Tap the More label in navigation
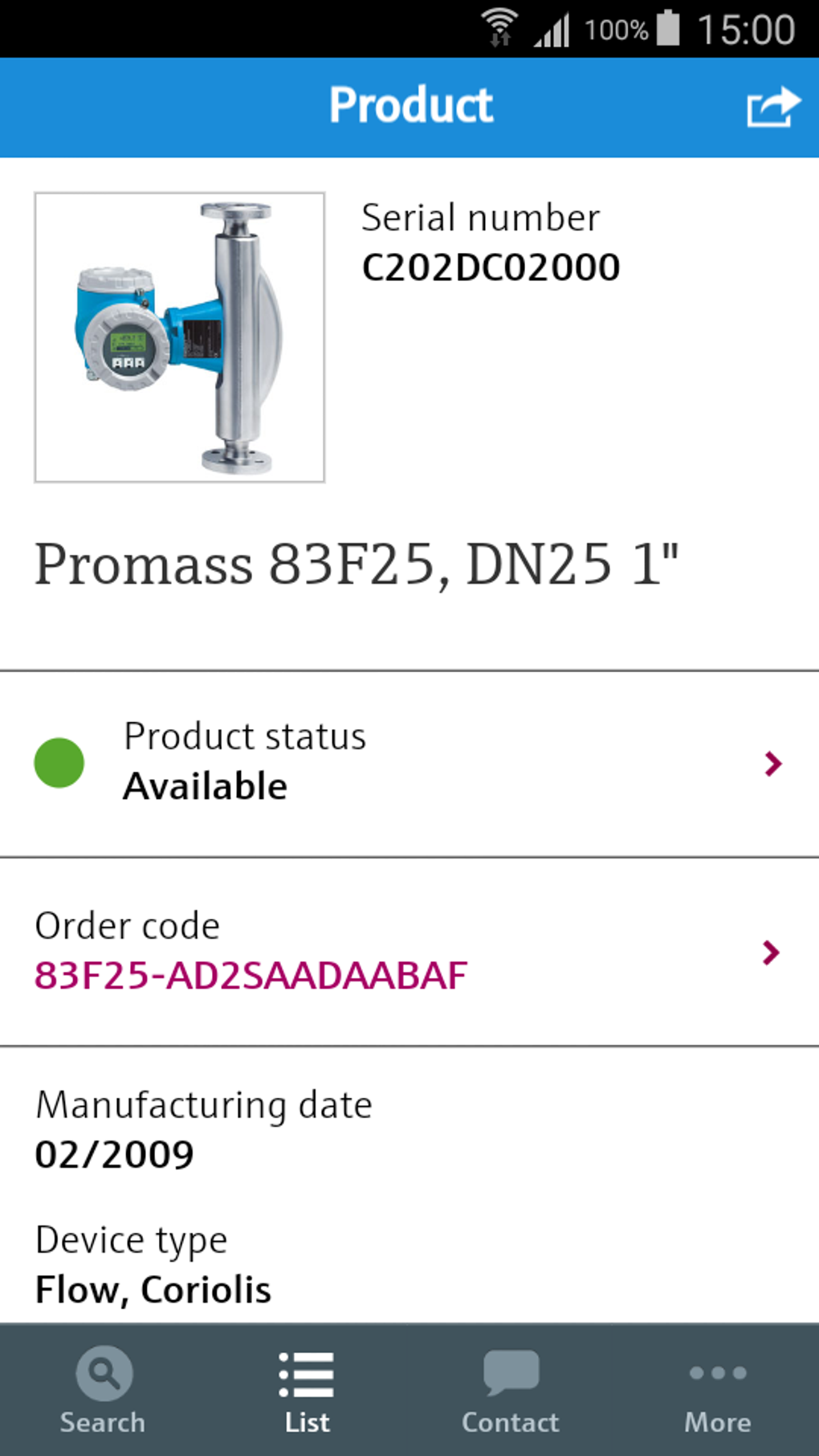The width and height of the screenshot is (819, 1456). [x=718, y=1422]
